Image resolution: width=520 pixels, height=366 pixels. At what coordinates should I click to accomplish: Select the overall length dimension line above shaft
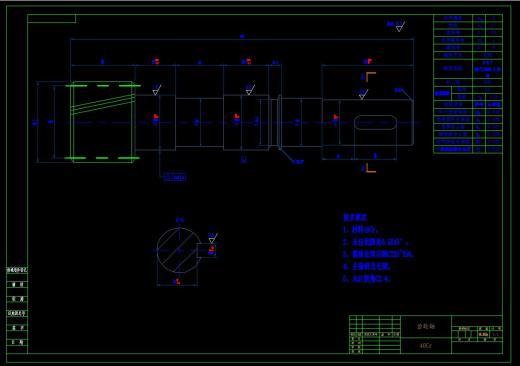tap(242, 39)
